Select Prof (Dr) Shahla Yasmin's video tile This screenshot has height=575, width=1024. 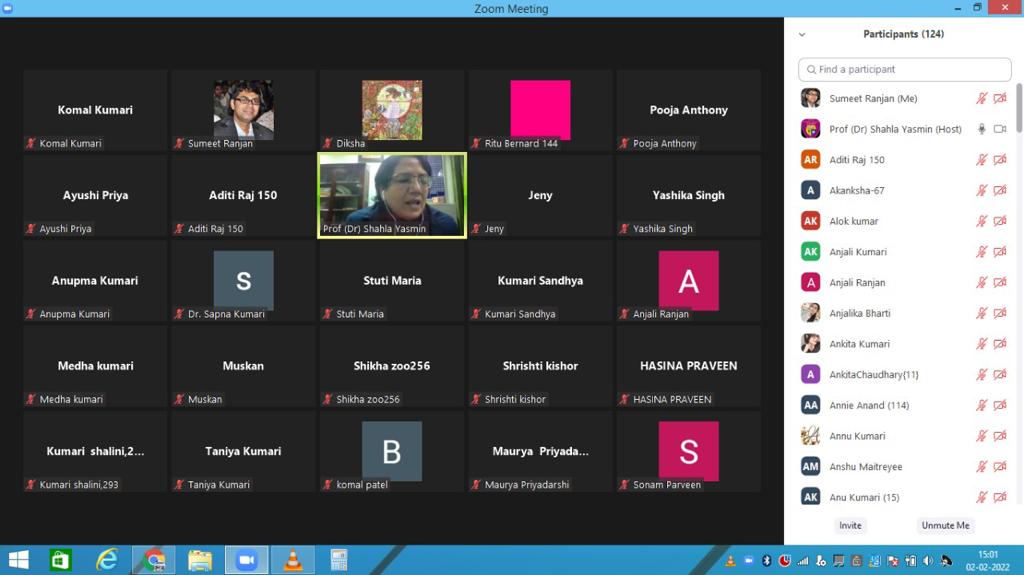tap(392, 195)
